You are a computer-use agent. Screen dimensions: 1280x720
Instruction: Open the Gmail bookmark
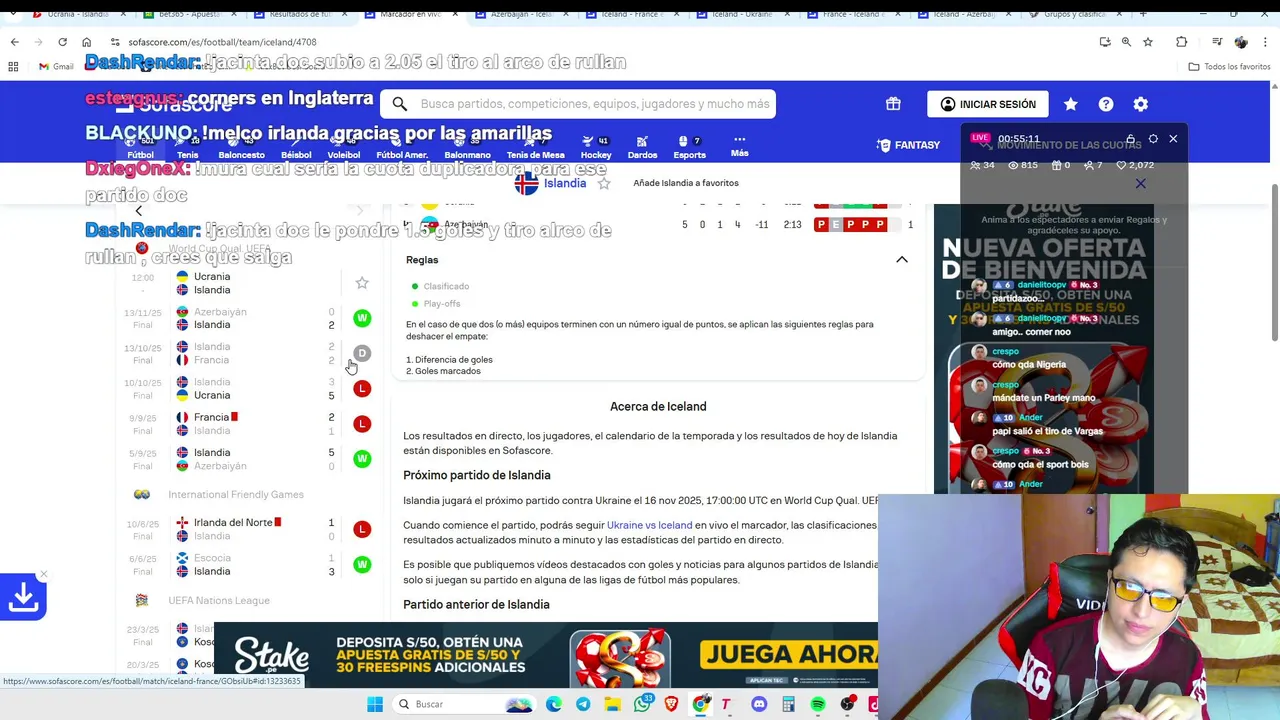(56, 67)
